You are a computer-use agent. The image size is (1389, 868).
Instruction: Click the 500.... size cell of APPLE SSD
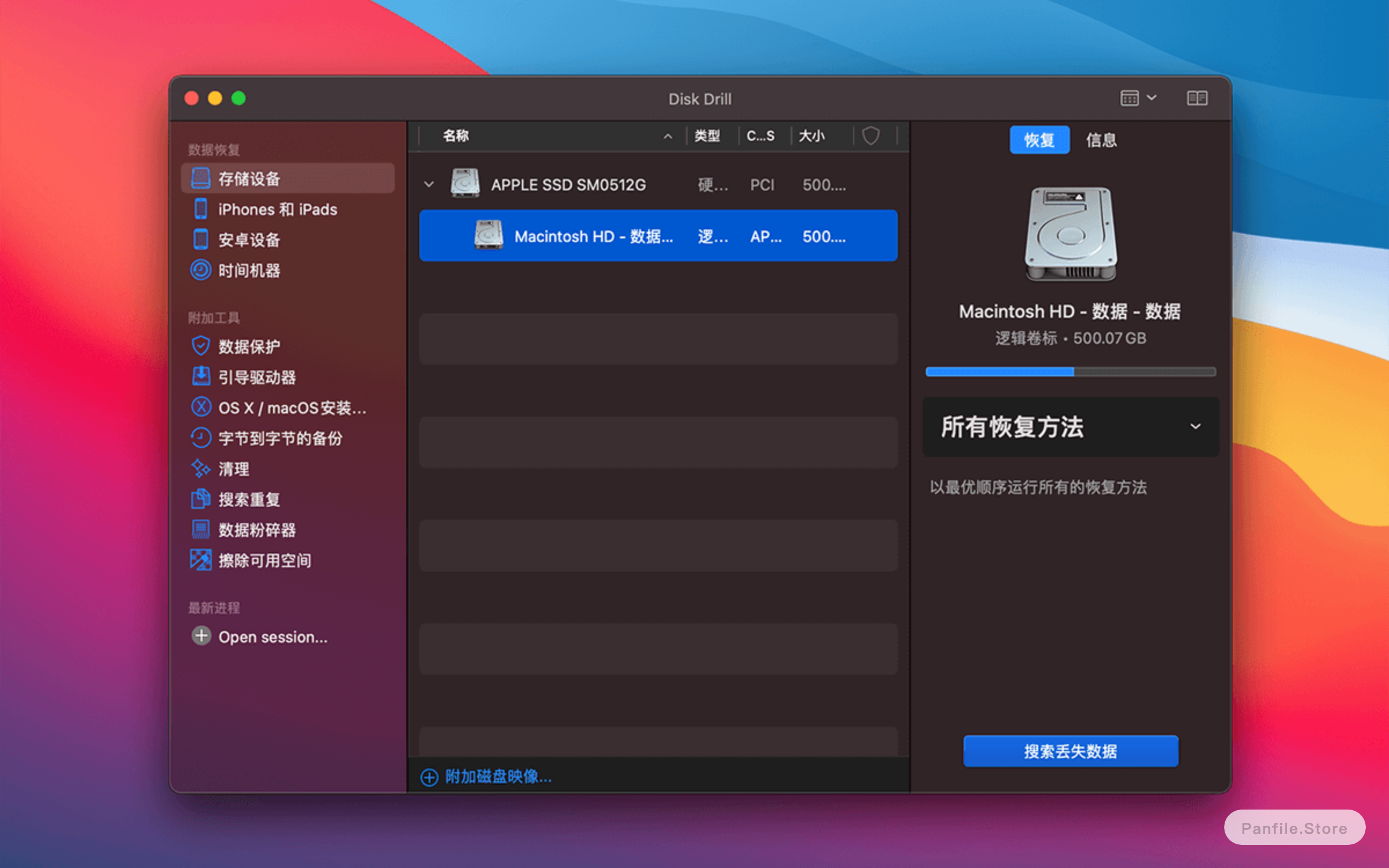coord(824,185)
